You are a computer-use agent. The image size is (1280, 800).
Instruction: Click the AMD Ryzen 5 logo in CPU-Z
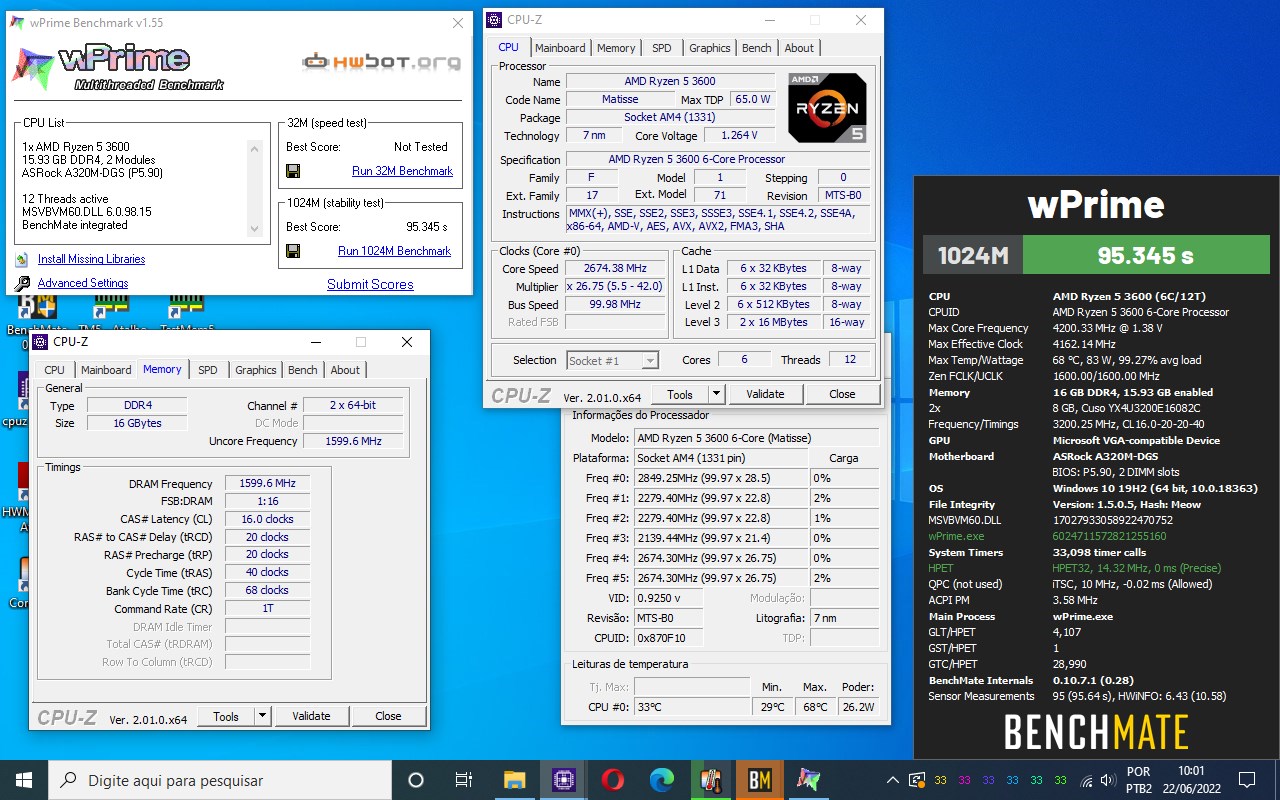827,107
